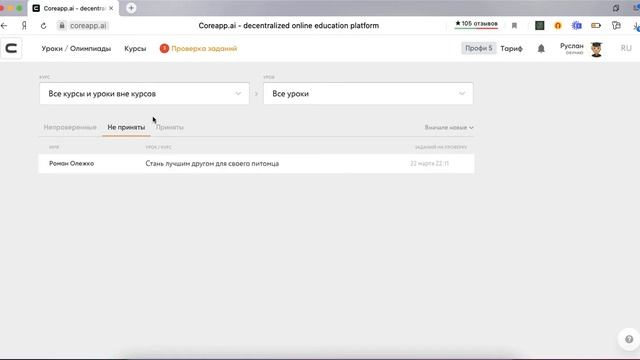Click the red 3 notification badge

pos(164,49)
